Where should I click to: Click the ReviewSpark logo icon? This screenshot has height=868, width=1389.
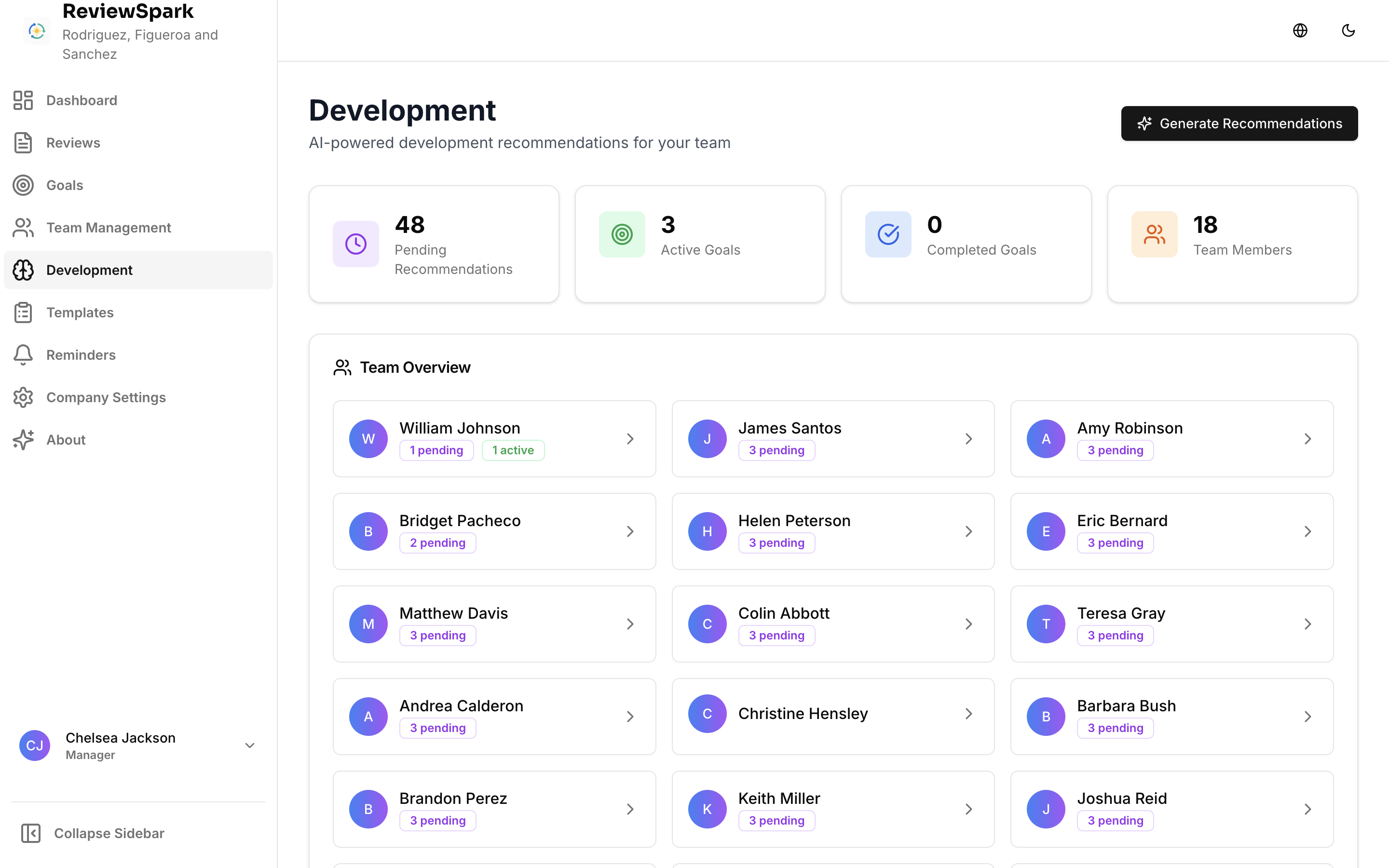pyautogui.click(x=37, y=31)
